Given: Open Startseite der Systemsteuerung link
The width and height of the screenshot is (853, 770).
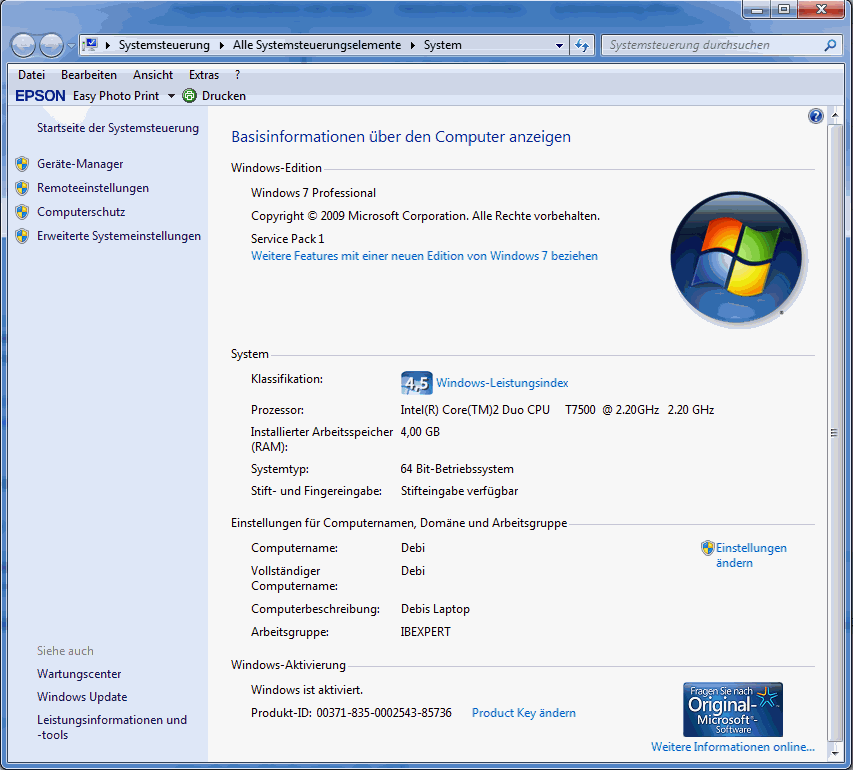Looking at the screenshot, I should 118,128.
